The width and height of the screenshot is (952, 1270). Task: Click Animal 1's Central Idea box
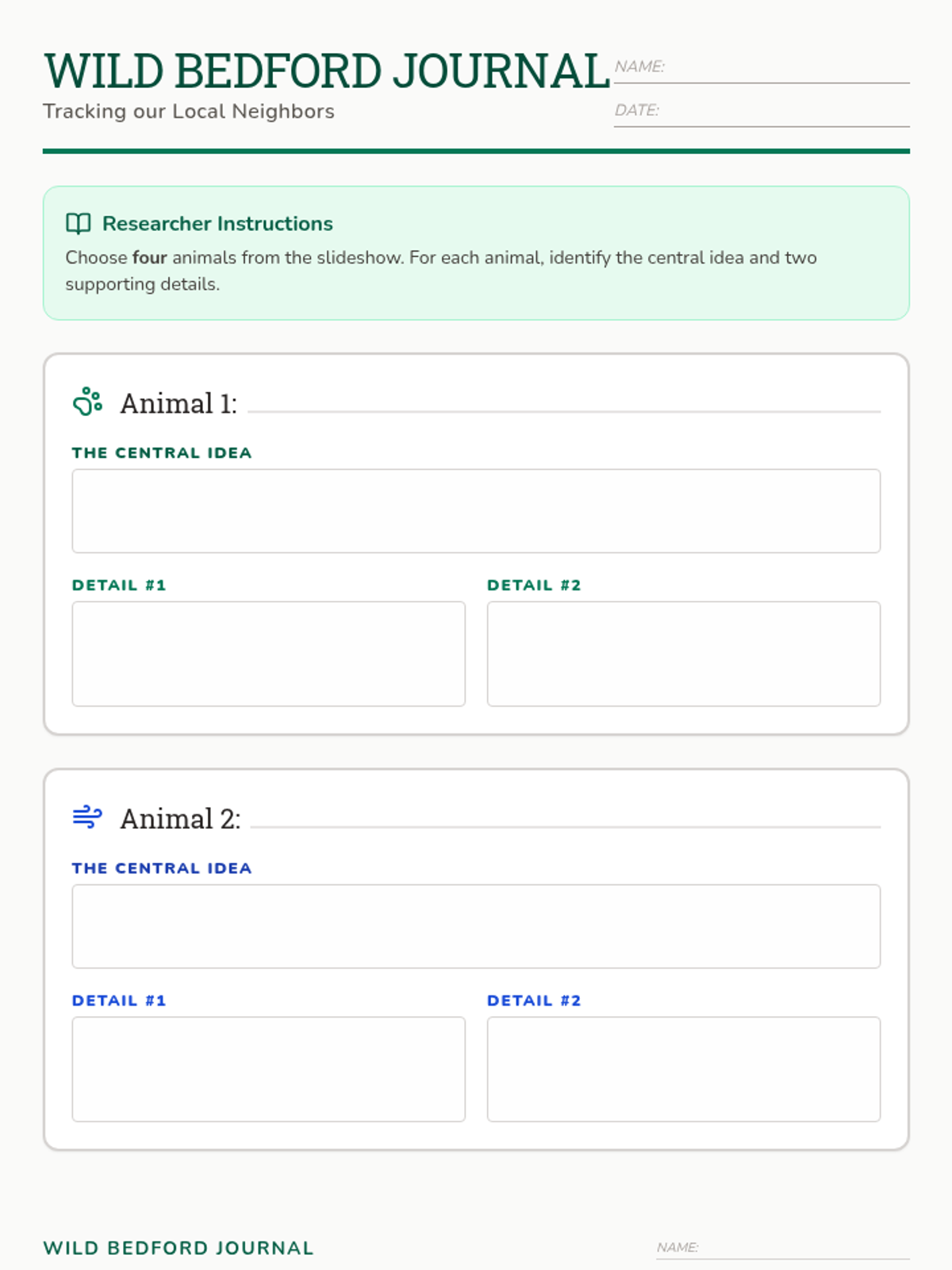(x=476, y=511)
